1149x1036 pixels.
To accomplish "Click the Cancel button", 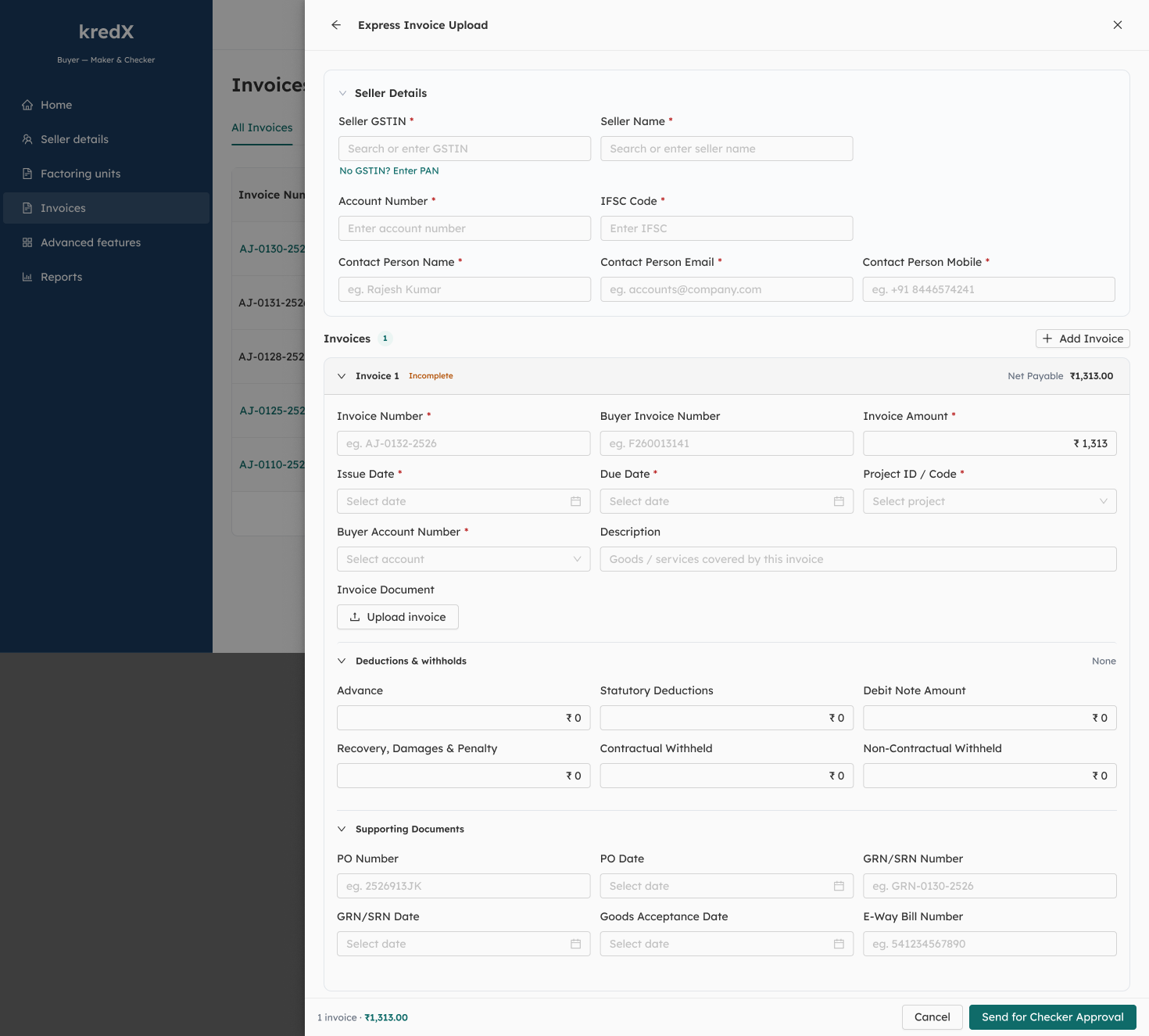I will click(x=932, y=1017).
